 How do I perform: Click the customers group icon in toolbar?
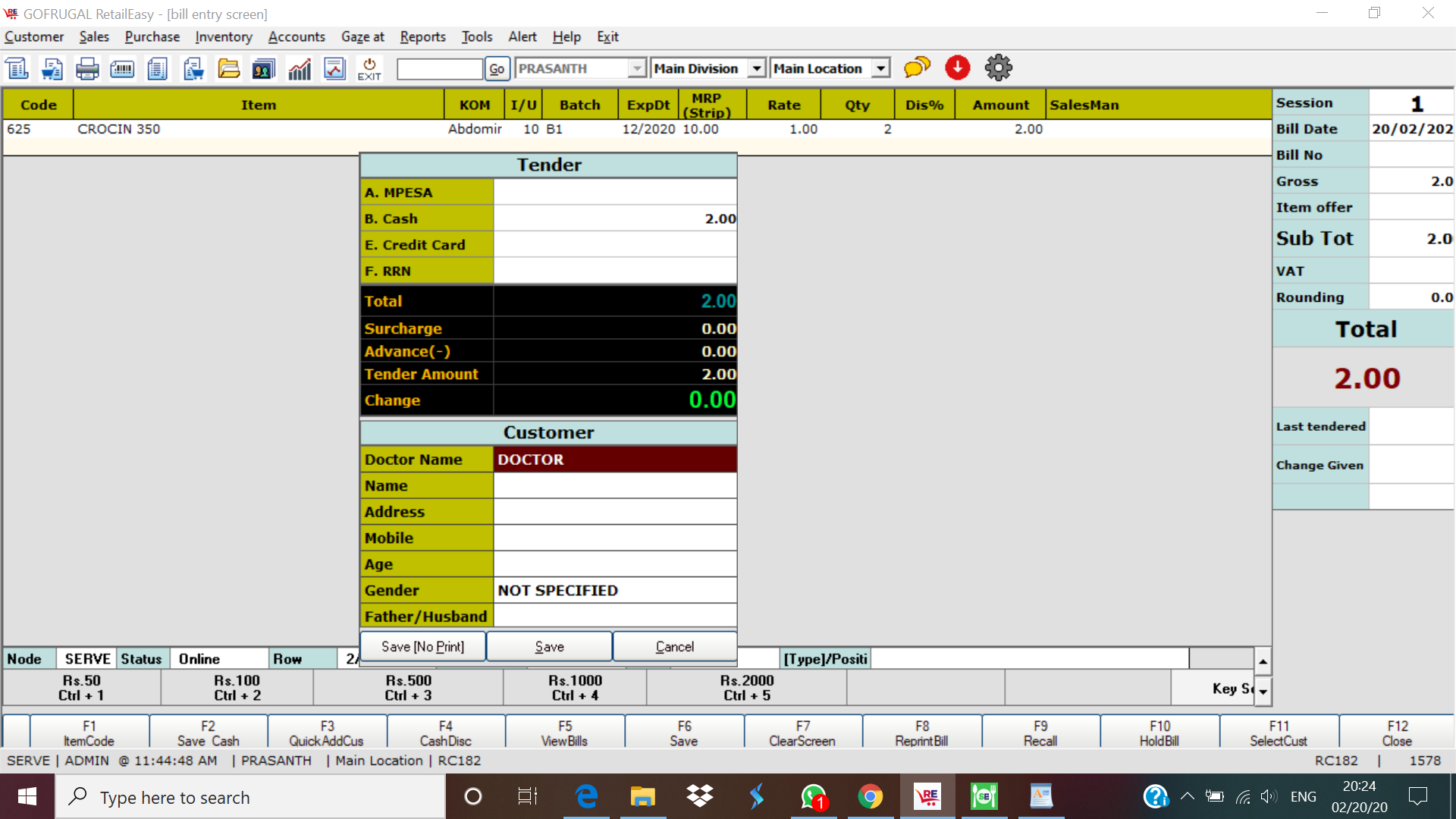click(263, 69)
